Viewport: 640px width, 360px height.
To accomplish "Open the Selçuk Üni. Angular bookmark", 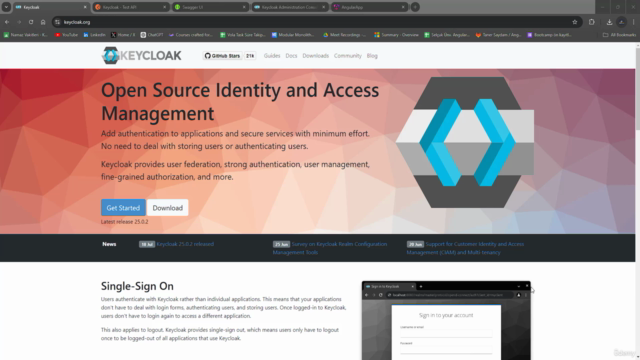I will click(x=447, y=35).
